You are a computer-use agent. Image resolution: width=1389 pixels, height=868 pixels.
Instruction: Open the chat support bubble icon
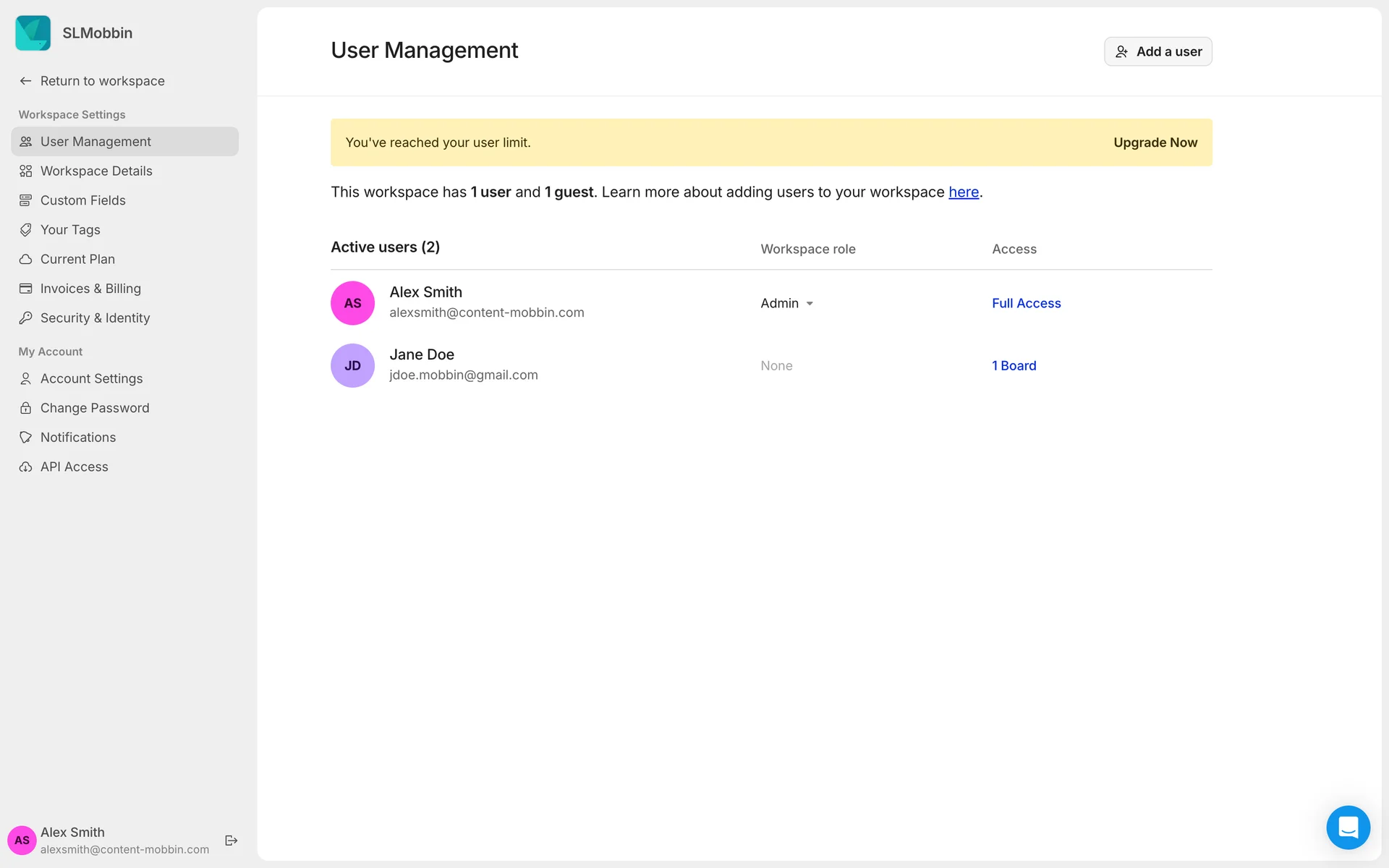pos(1348,827)
